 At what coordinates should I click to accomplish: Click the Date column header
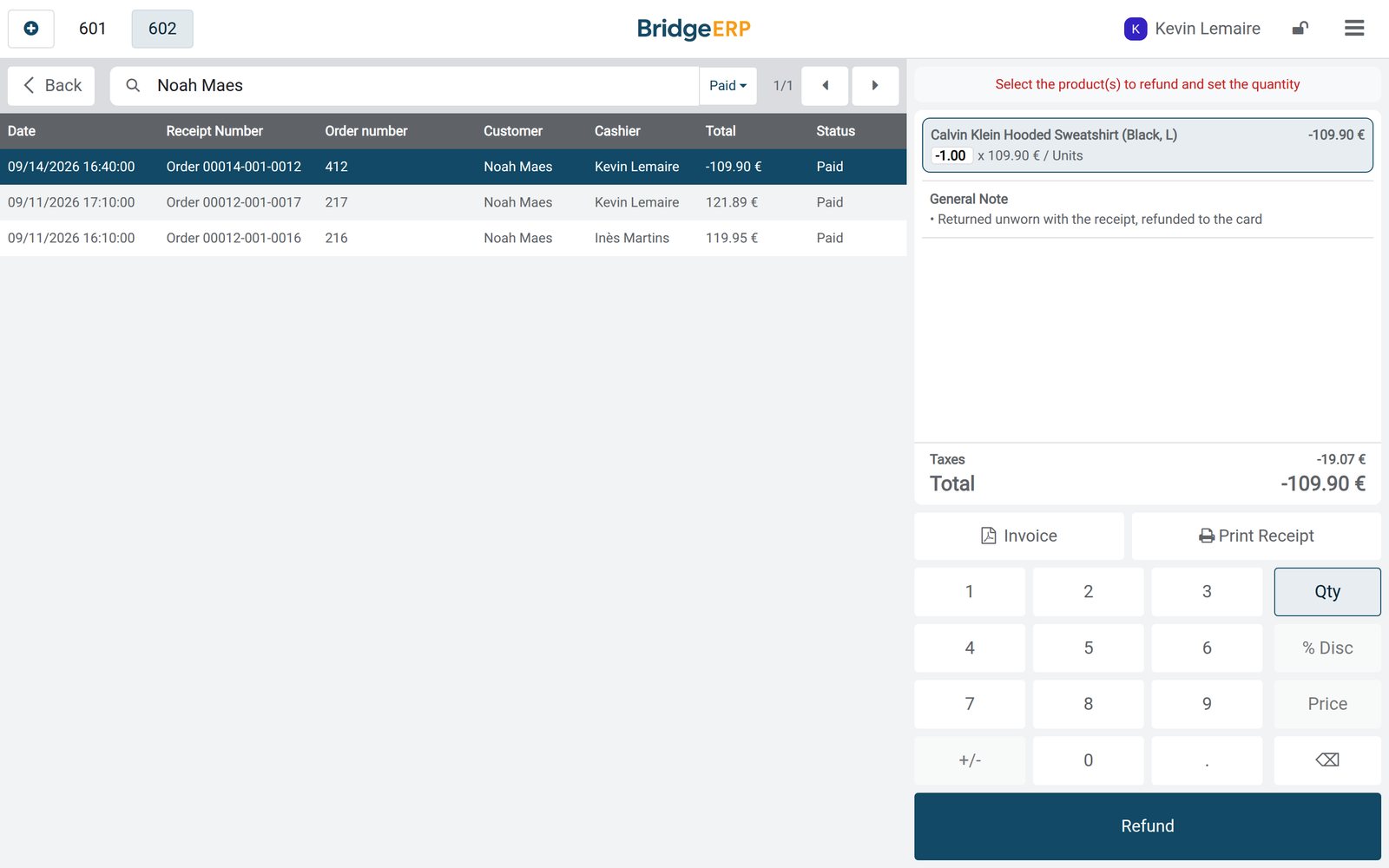pyautogui.click(x=22, y=131)
